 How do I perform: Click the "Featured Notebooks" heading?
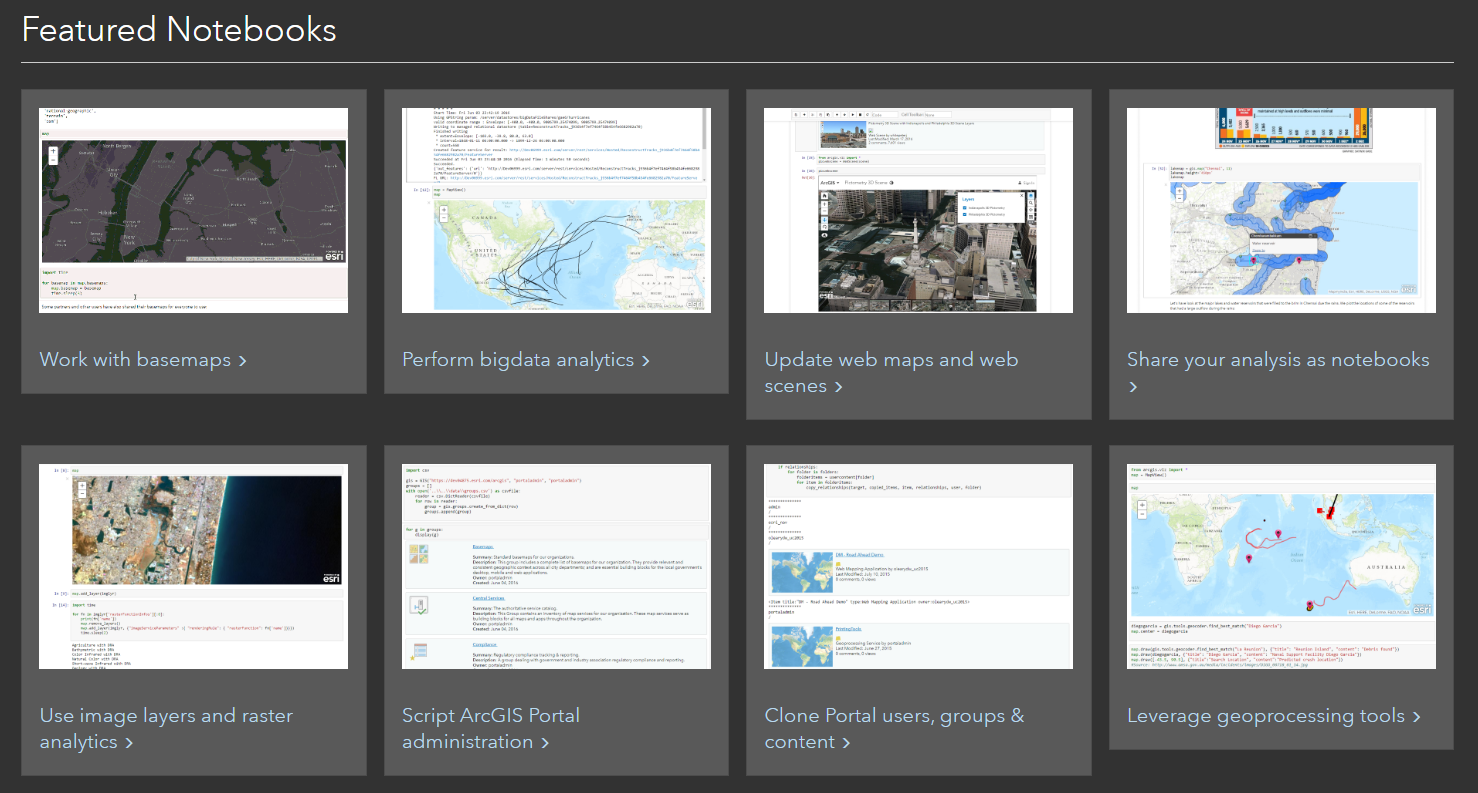coord(179,30)
